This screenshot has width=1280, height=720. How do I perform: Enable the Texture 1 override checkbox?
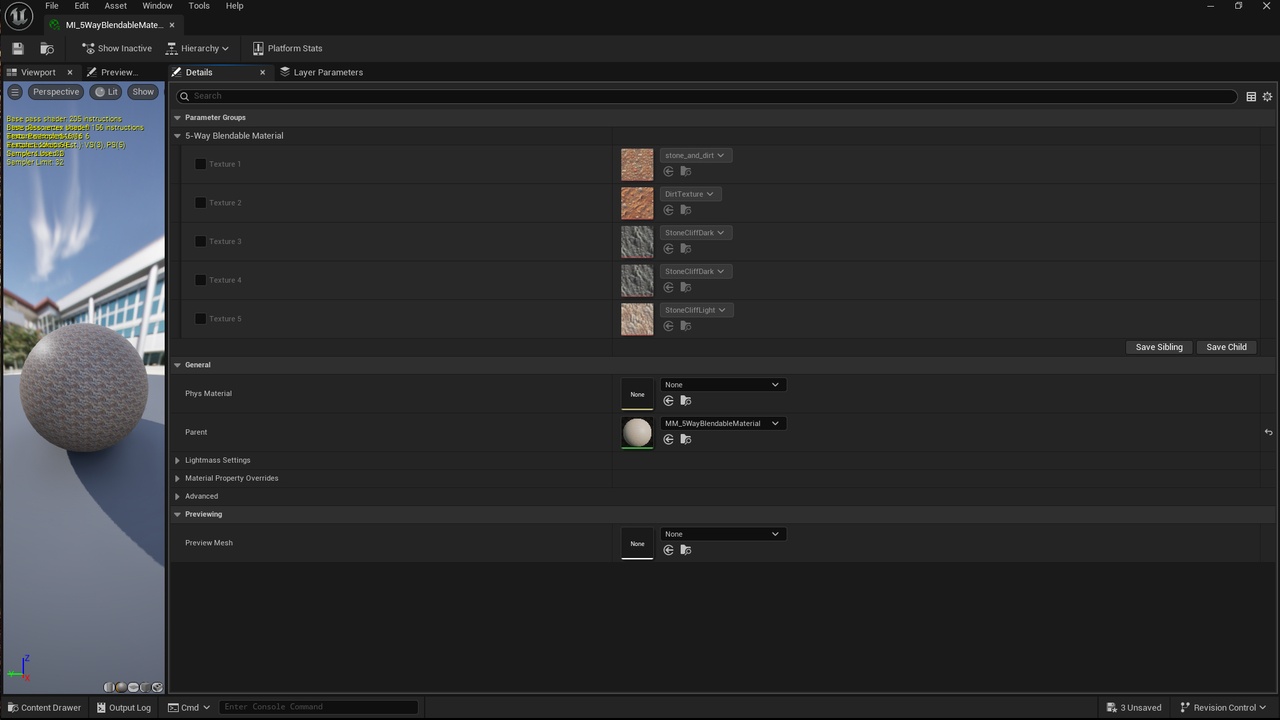(x=200, y=164)
